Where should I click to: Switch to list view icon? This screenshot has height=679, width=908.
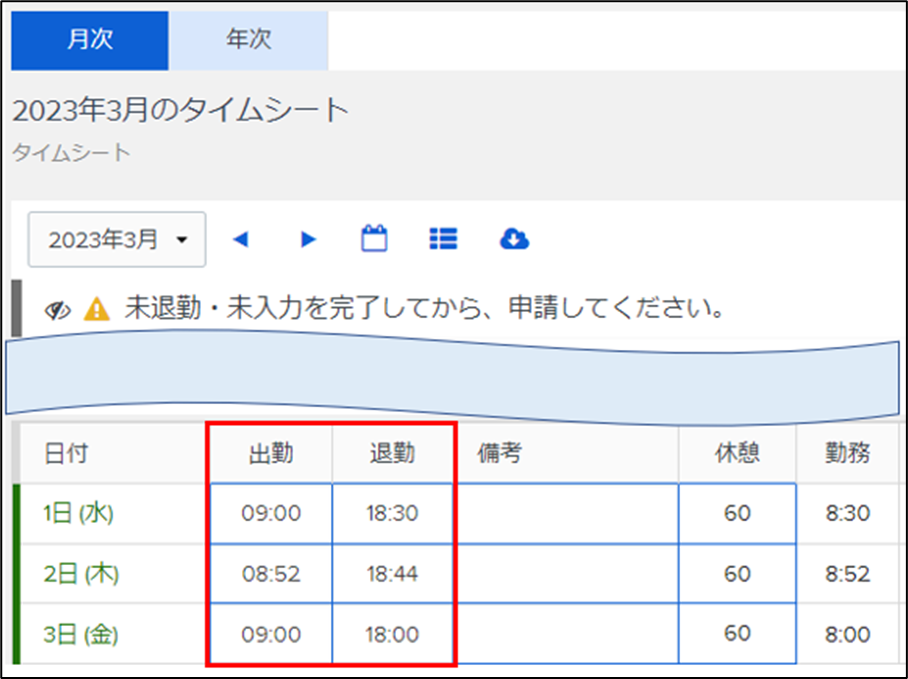(443, 238)
